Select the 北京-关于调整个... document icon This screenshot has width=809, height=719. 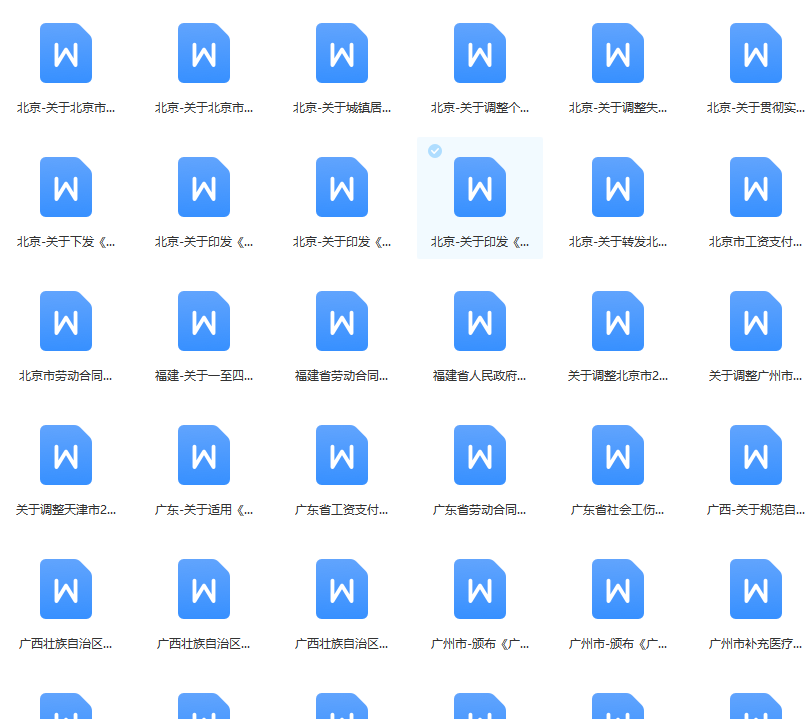coord(480,53)
